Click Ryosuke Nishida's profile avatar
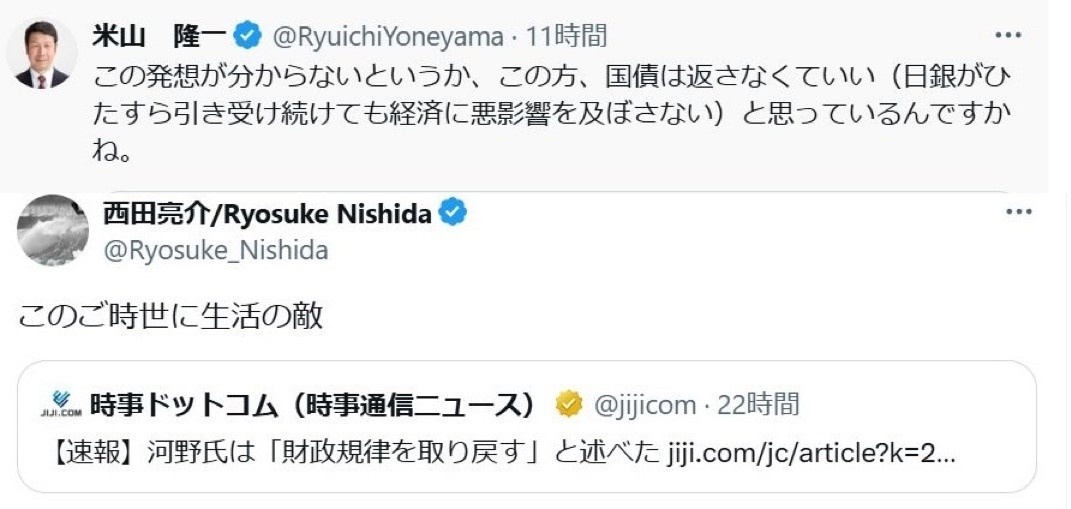Viewport: 1071px width, 509px height. [52, 229]
